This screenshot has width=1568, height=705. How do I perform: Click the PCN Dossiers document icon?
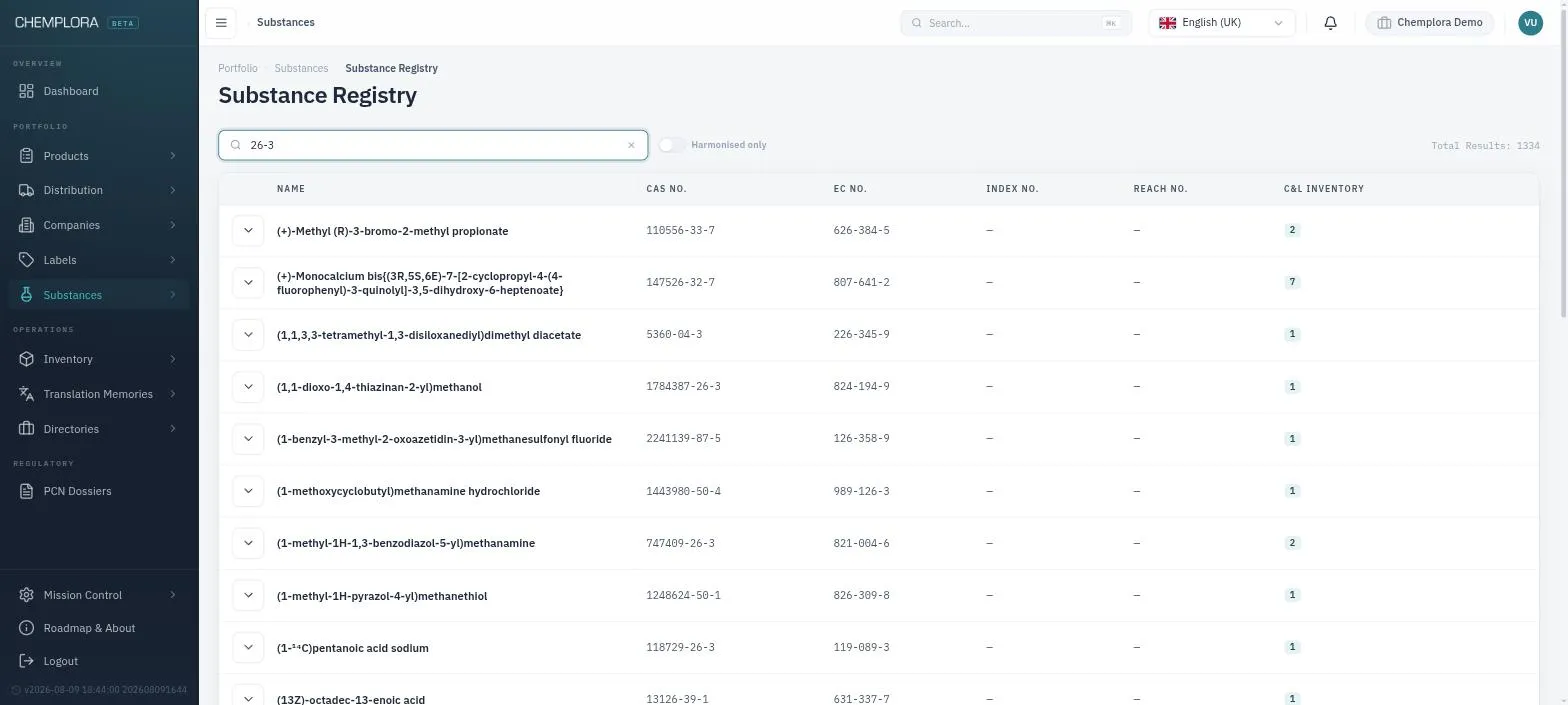pyautogui.click(x=26, y=491)
